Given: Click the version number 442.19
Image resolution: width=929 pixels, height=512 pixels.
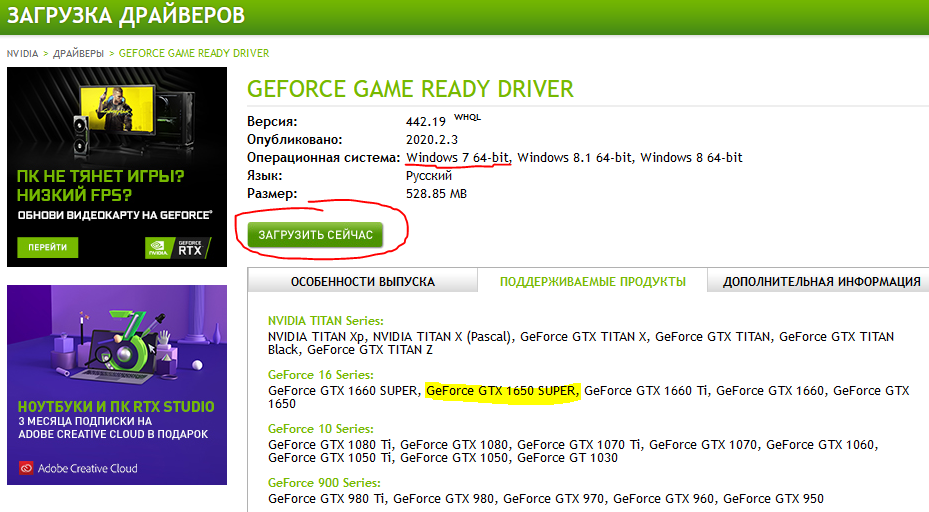Looking at the screenshot, I should click(x=425, y=121).
